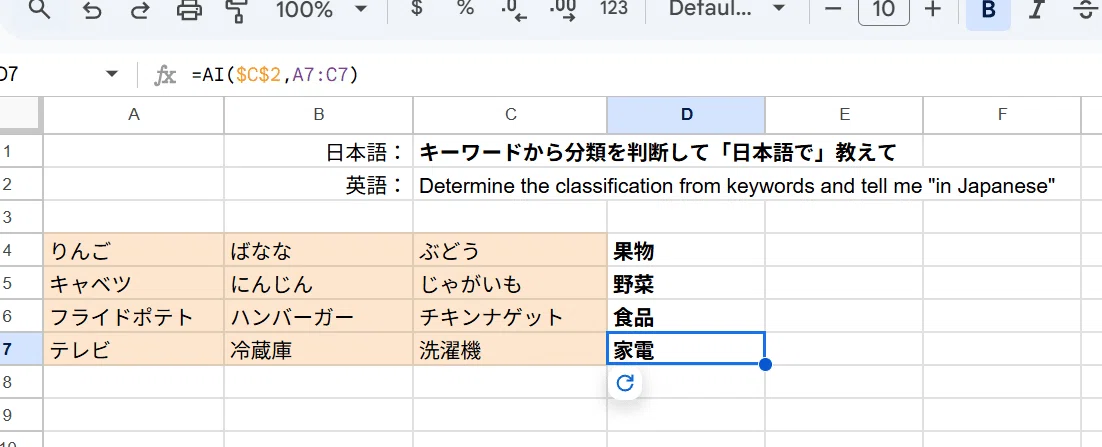
Task: Select cell キャベツ
Action: pos(134,283)
